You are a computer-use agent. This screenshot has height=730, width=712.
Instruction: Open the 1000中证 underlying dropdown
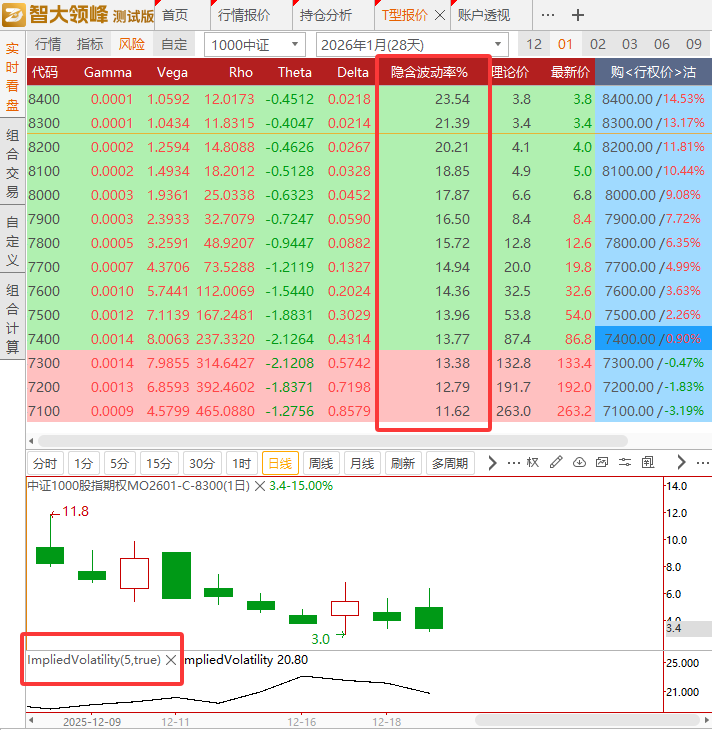tap(254, 45)
